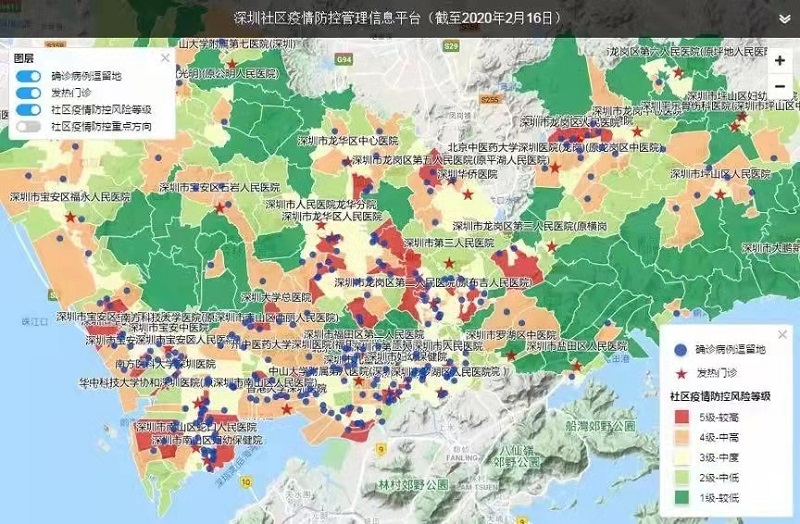
Task: Close the 图层 layers panel
Action: point(165,58)
